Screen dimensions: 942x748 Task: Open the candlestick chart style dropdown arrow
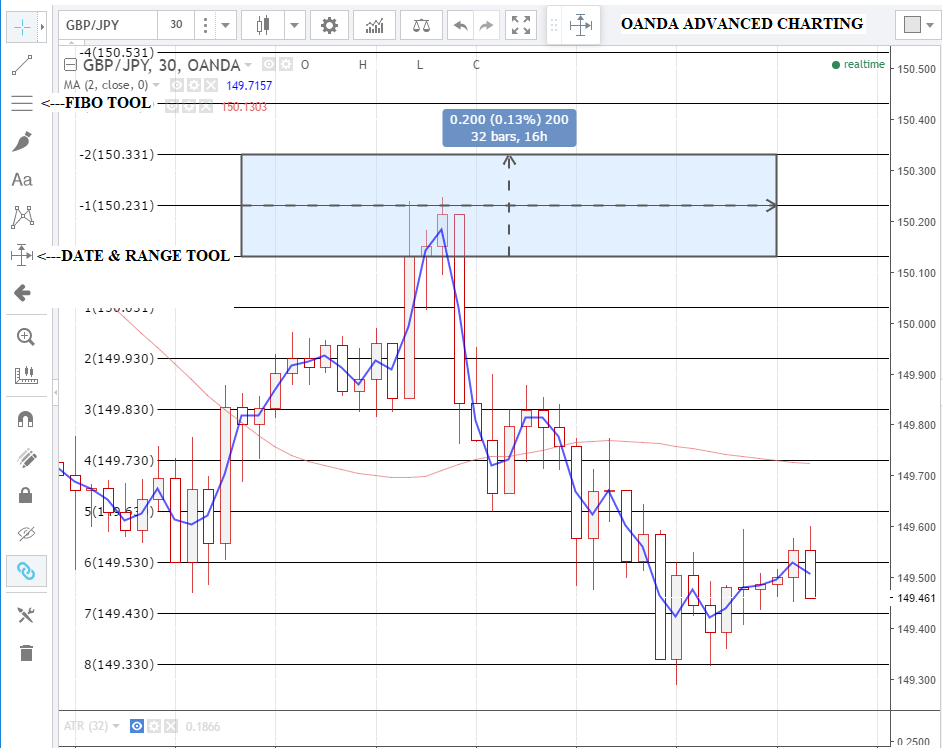pos(295,25)
